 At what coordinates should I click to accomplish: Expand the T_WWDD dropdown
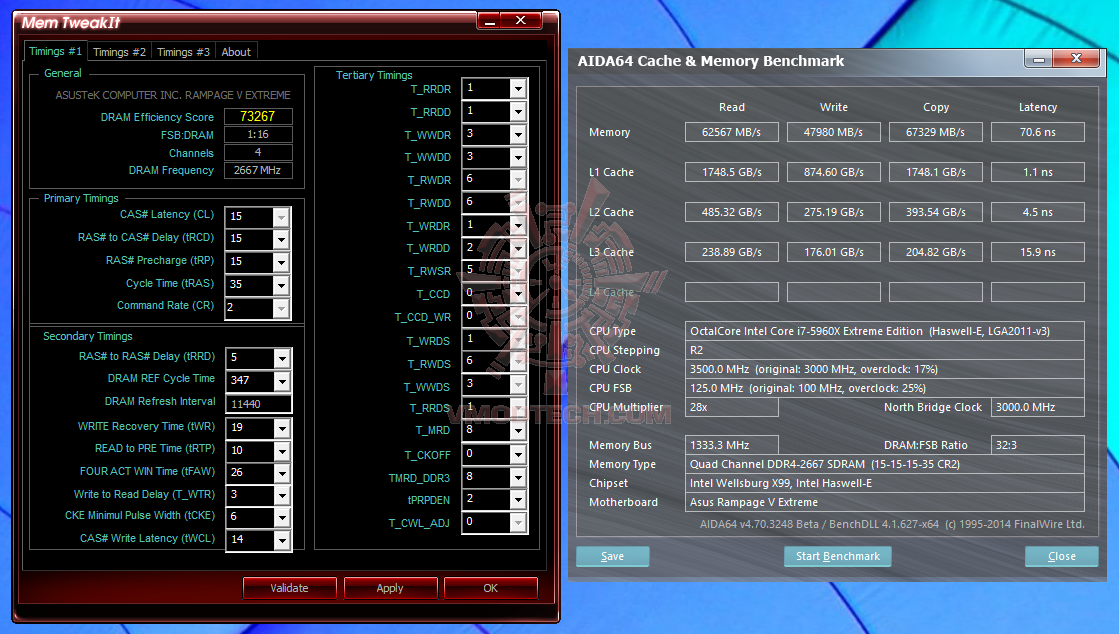point(518,157)
